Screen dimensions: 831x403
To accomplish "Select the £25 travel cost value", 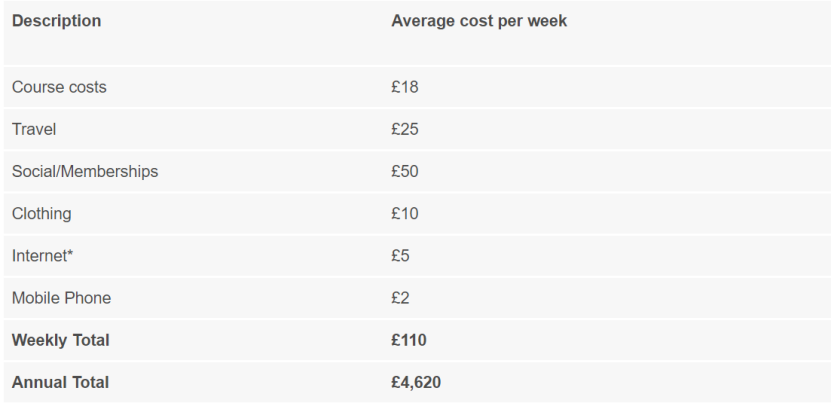I will 404,129.
